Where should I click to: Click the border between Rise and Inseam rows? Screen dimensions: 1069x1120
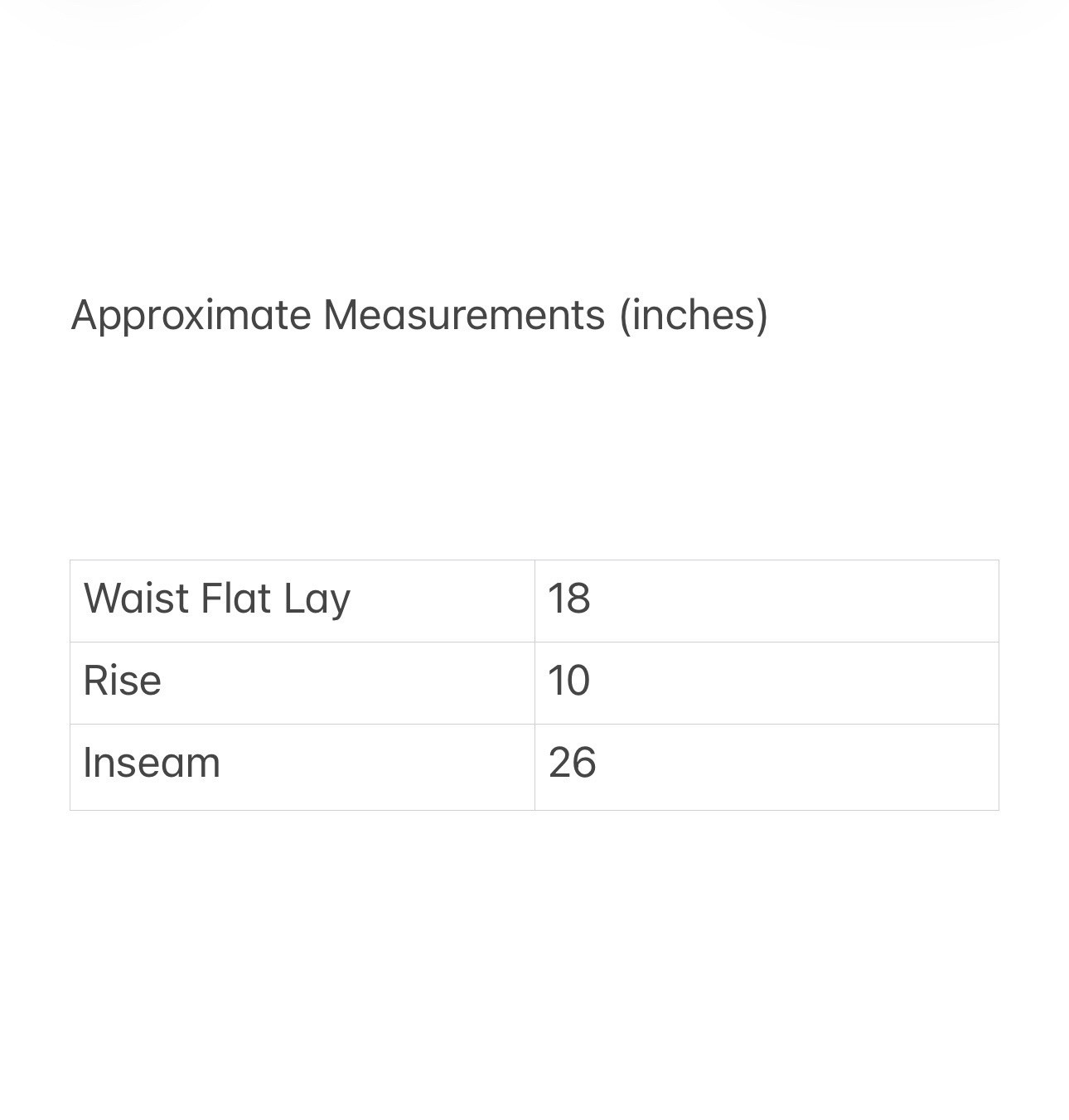[x=534, y=724]
